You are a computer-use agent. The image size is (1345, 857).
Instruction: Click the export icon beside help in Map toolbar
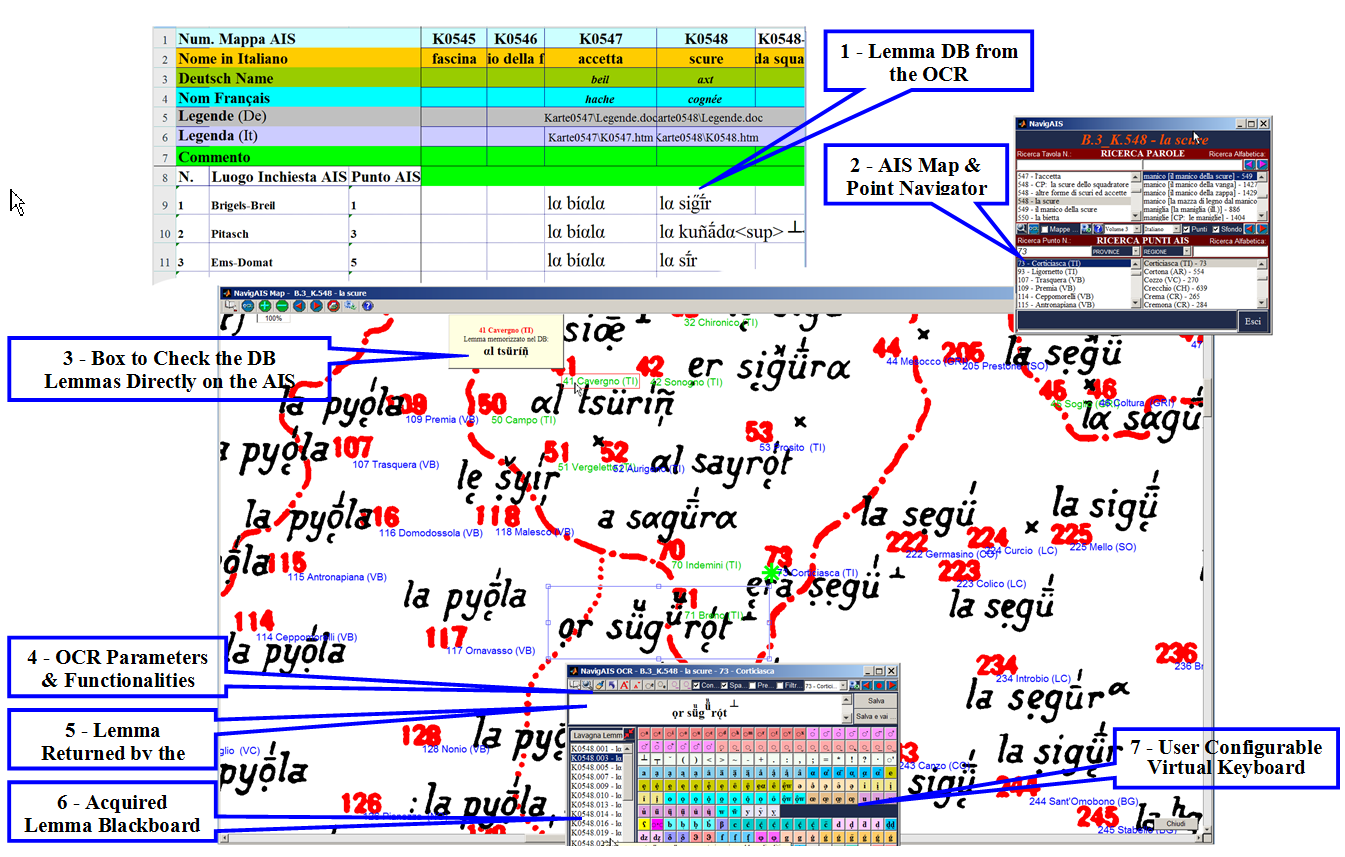(350, 305)
